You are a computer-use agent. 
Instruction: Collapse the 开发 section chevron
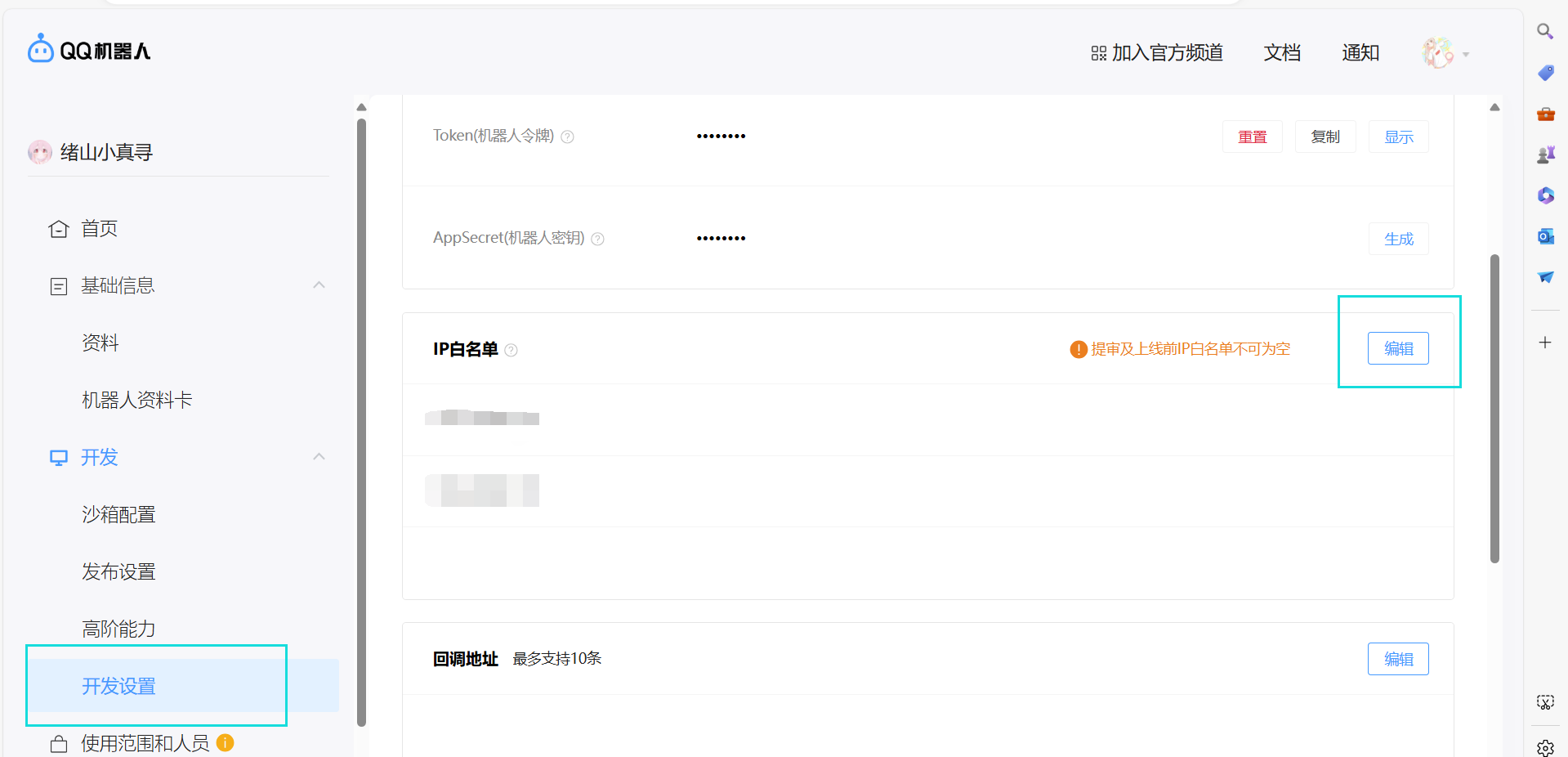click(x=319, y=457)
